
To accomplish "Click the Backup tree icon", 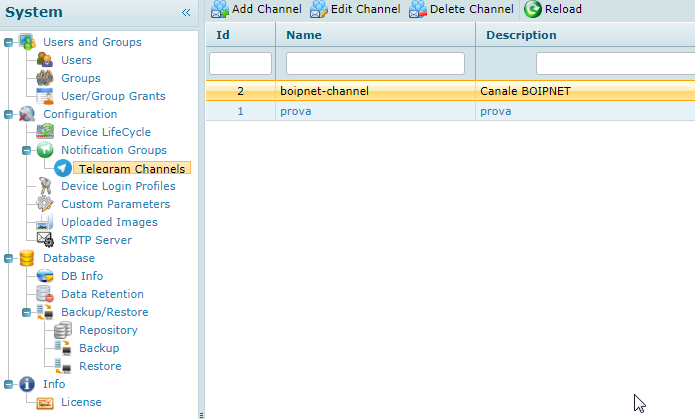I will point(63,348).
